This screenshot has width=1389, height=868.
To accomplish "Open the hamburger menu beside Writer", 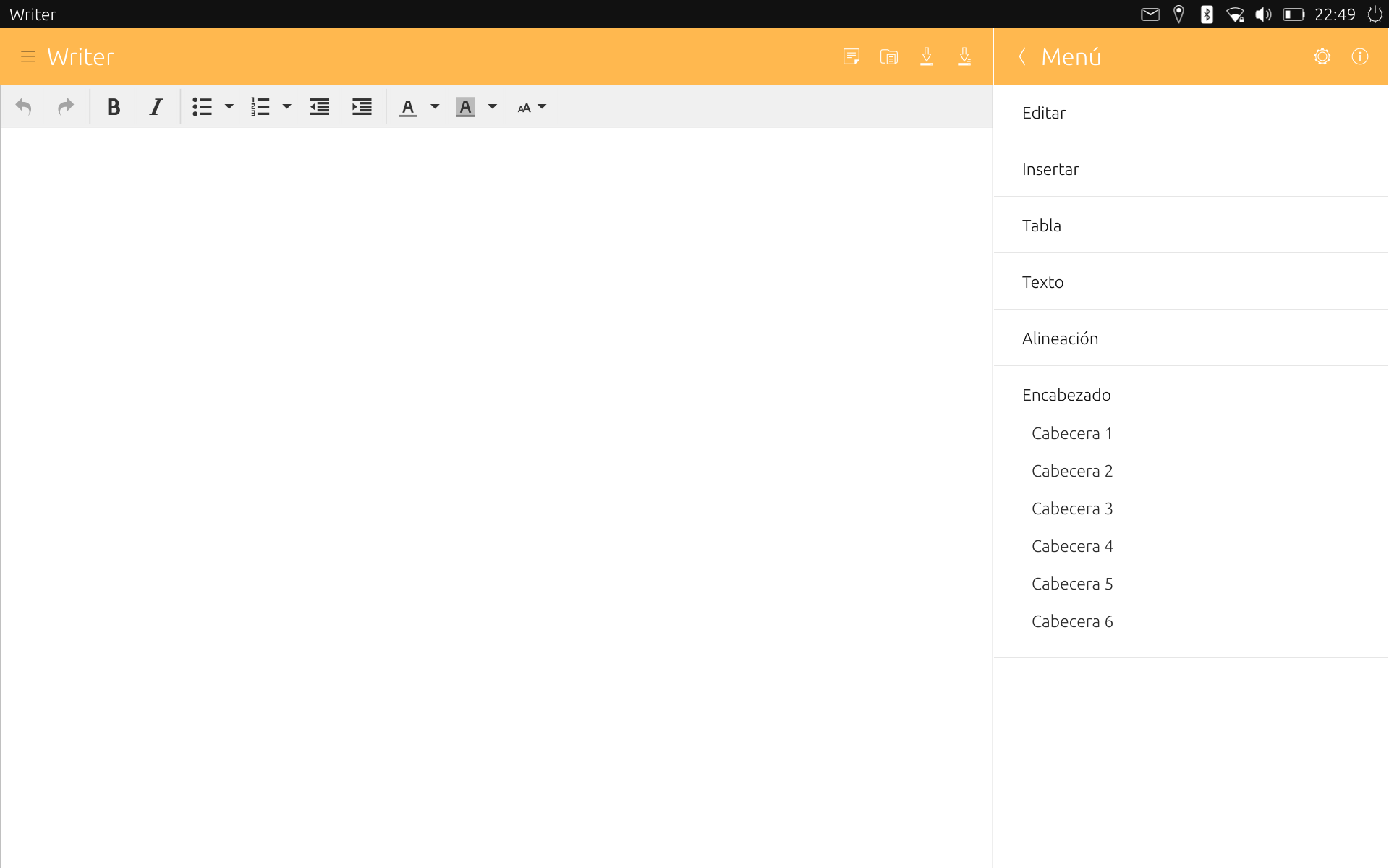I will pos(28,56).
